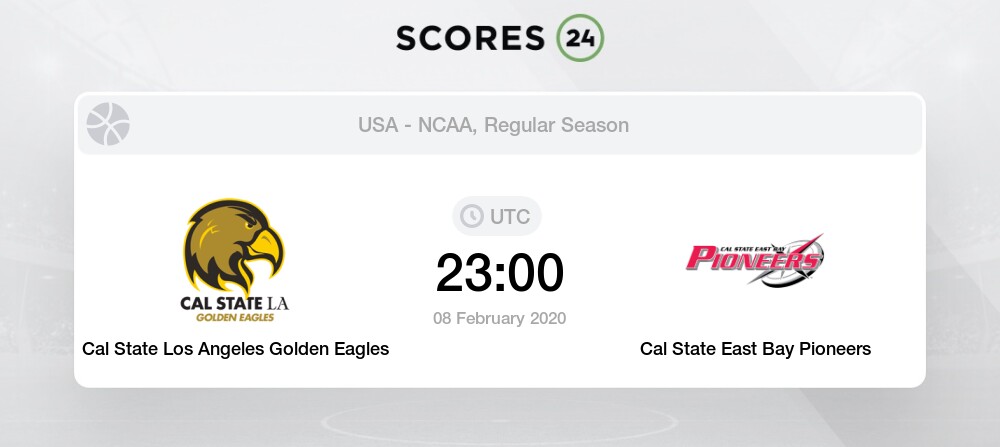Open Cal State Los Angeles Golden Eagles team page
Image resolution: width=1000 pixels, height=447 pixels.
[x=235, y=349]
